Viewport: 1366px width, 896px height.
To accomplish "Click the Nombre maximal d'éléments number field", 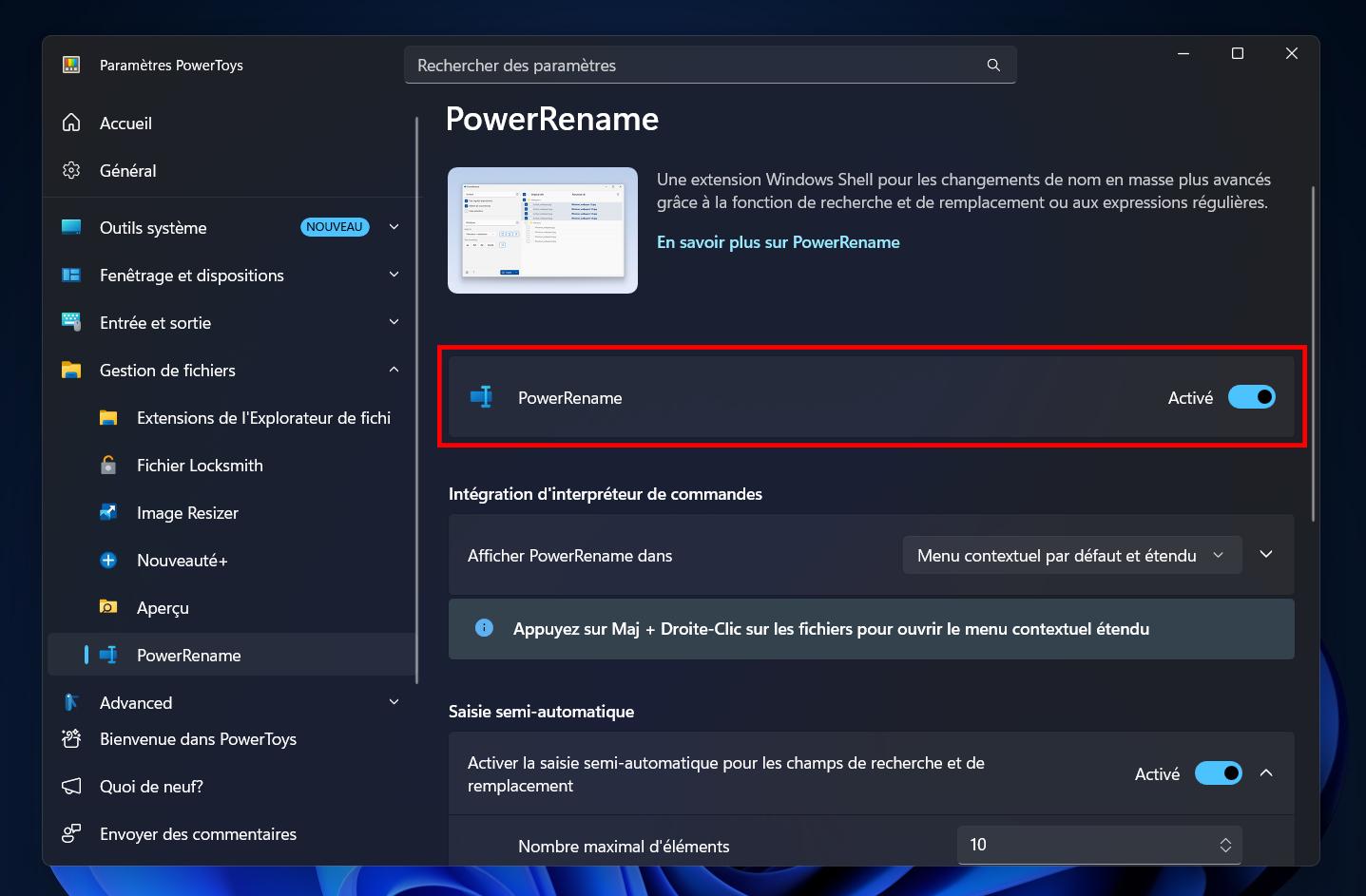I will click(1099, 845).
